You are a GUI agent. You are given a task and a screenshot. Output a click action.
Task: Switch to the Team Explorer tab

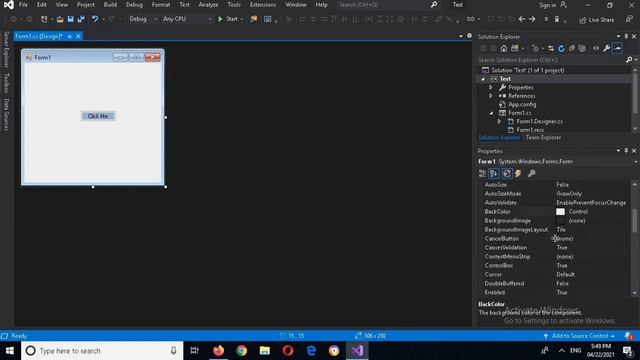[x=543, y=138]
